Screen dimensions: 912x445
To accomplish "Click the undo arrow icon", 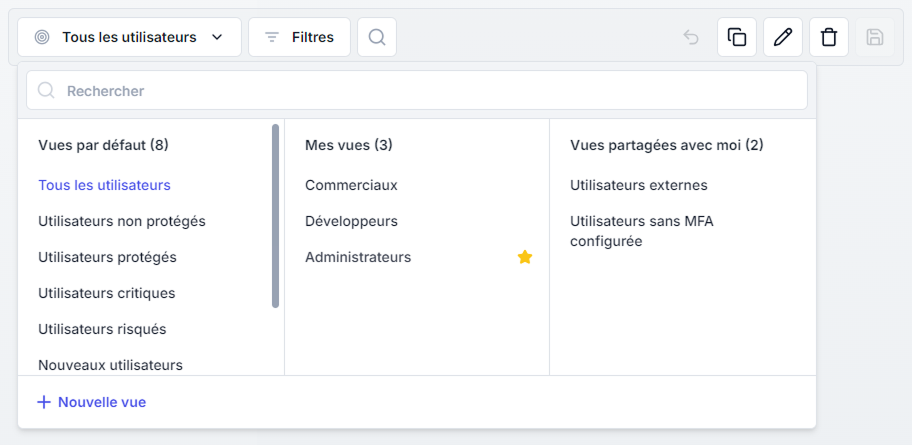I will point(691,37).
